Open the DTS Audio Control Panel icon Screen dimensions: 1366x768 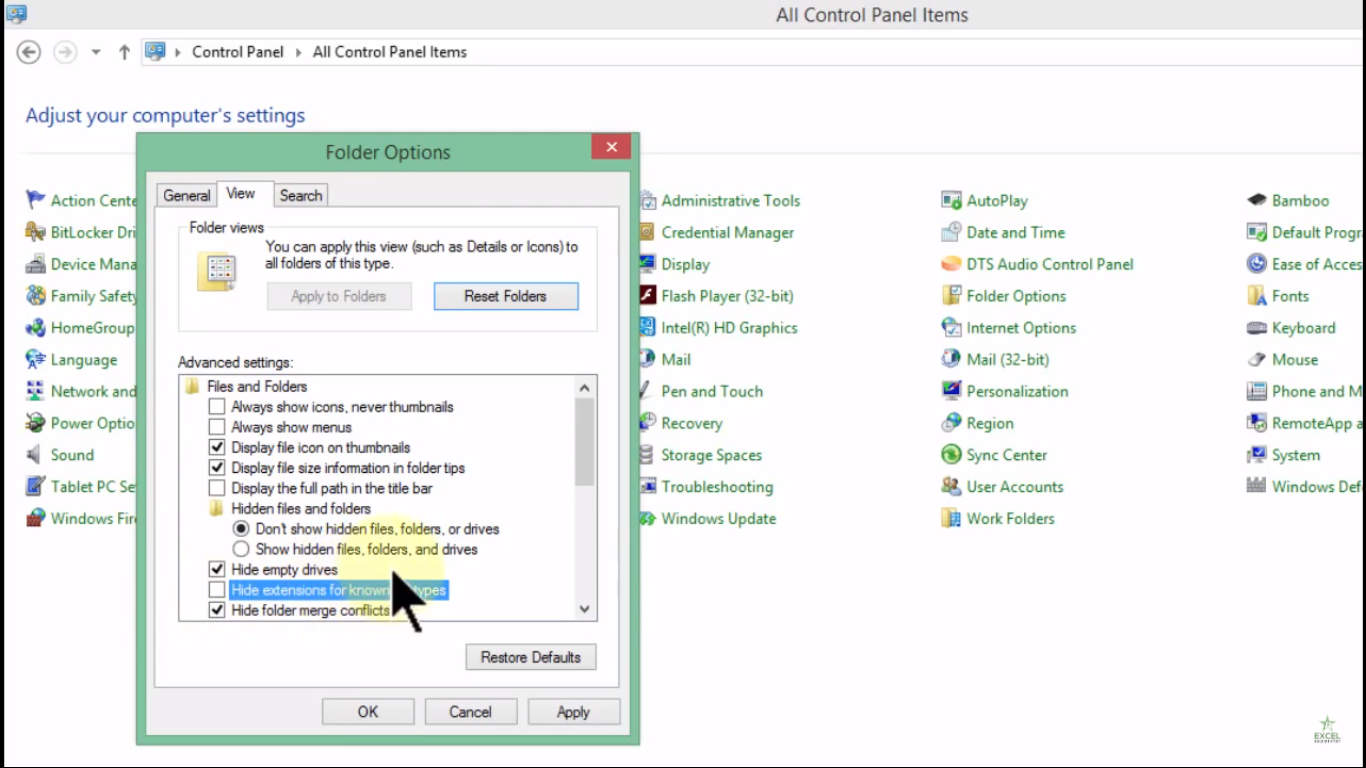click(1037, 264)
